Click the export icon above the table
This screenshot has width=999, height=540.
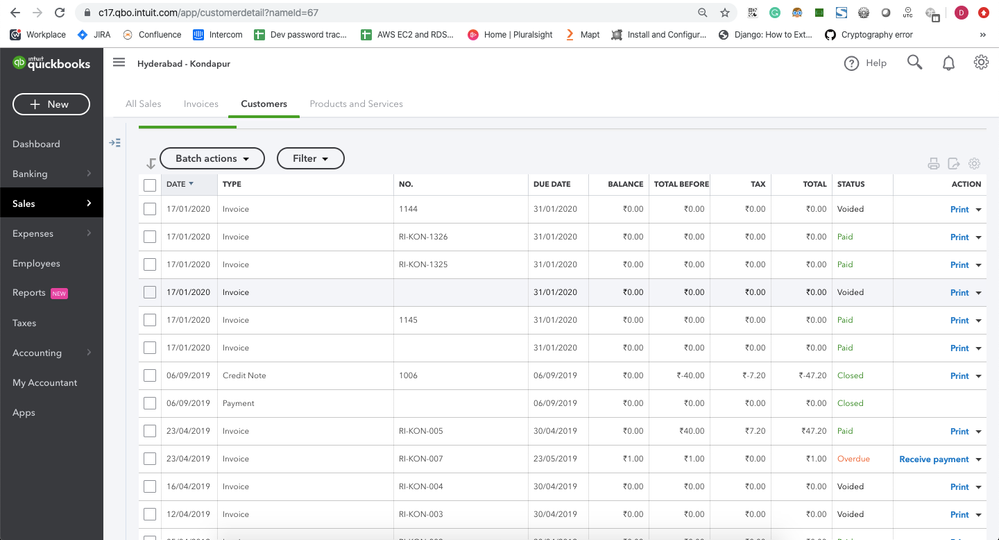click(954, 164)
